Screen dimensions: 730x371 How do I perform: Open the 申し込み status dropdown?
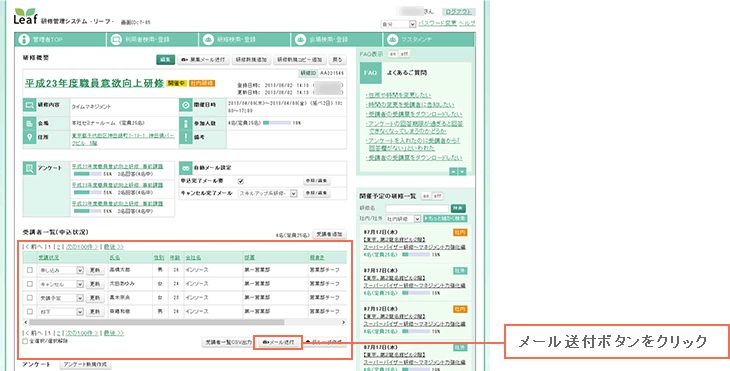(61, 270)
